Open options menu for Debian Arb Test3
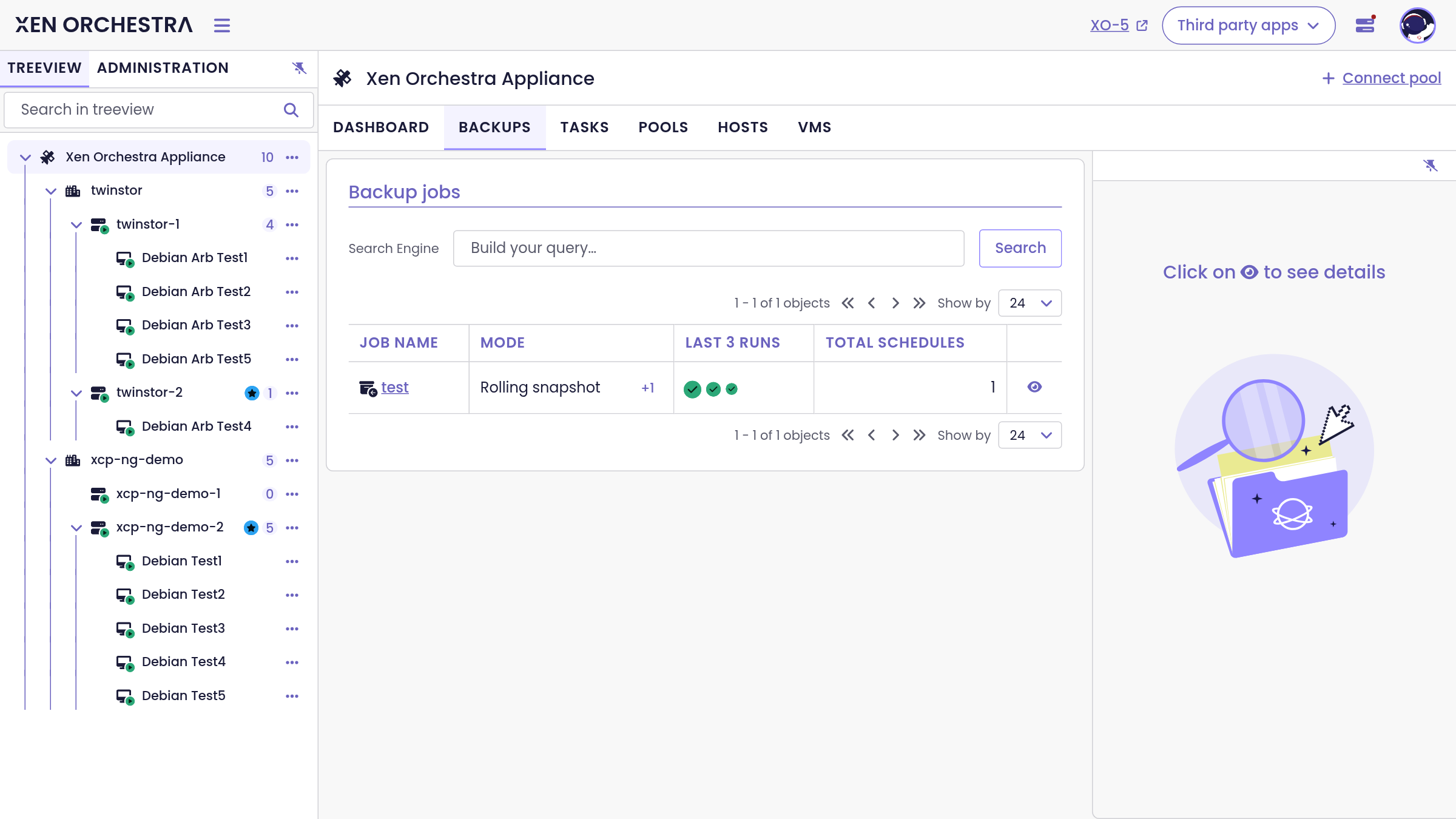 pyautogui.click(x=292, y=326)
